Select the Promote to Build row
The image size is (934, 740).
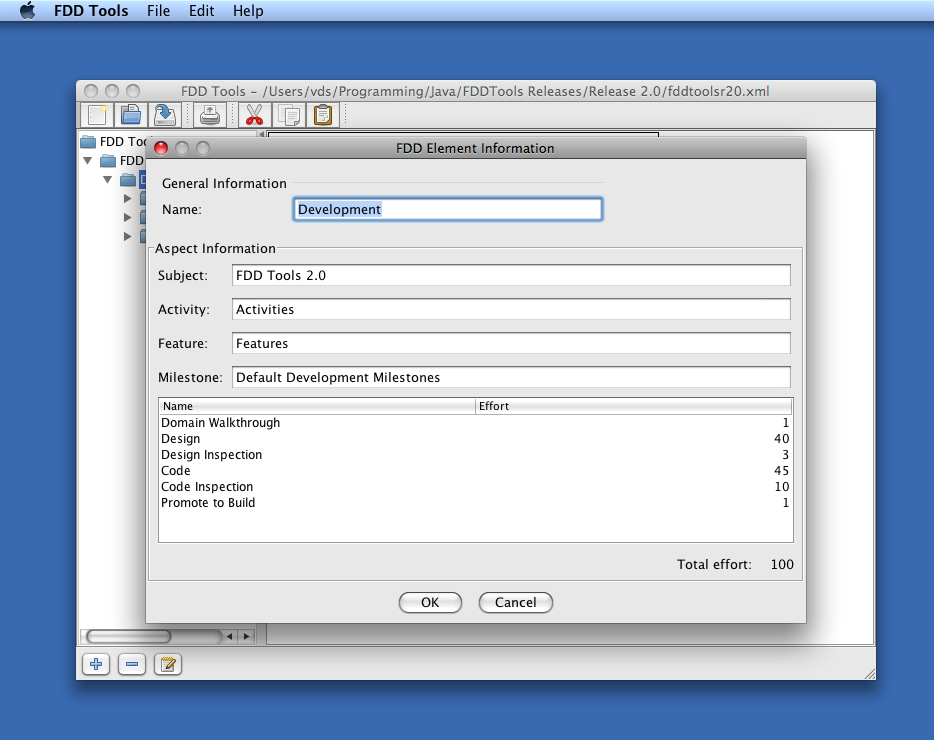pyautogui.click(x=475, y=503)
